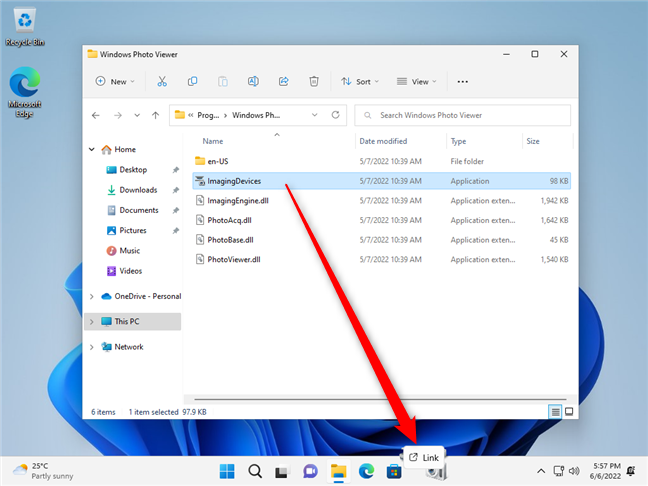The image size is (648, 486).
Task: Collapse the Home tree node
Action: (x=91, y=149)
